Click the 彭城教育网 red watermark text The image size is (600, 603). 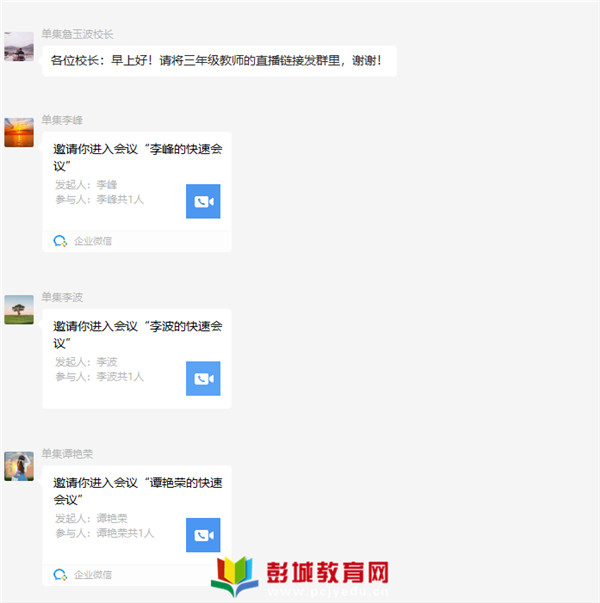point(327,572)
